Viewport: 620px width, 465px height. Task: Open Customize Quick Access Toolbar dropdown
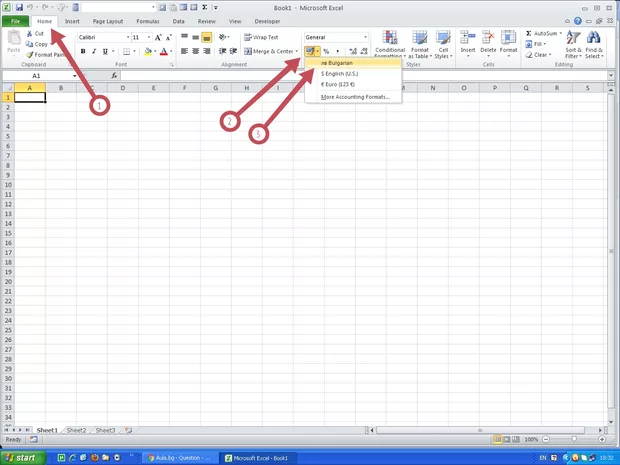coord(216,7)
